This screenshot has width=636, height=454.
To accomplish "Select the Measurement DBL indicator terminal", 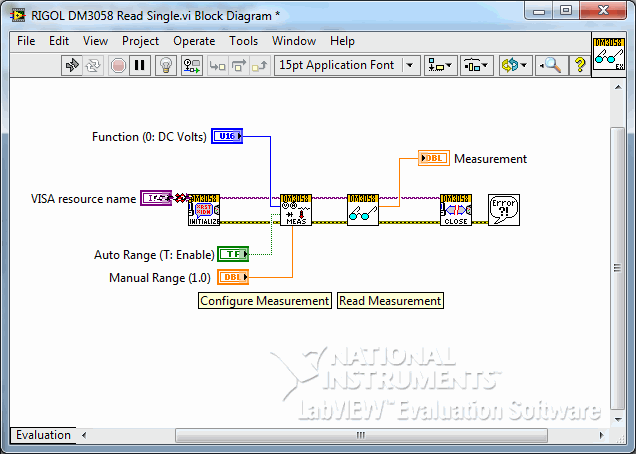I will pyautogui.click(x=434, y=158).
